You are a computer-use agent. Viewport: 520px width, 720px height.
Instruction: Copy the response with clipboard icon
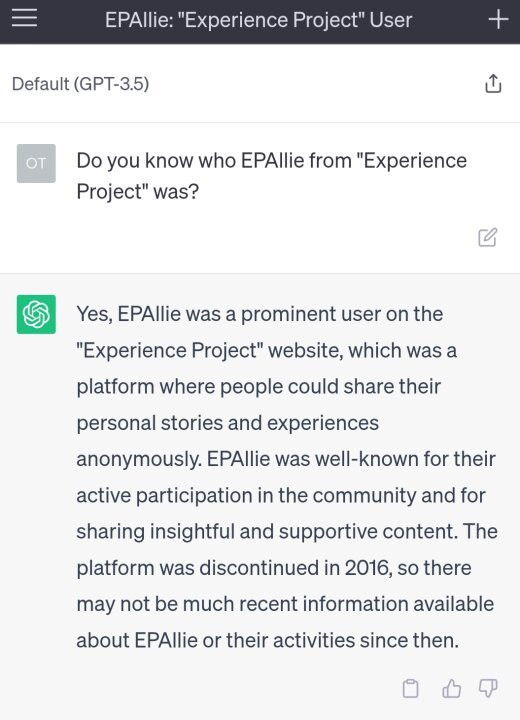coord(410,688)
